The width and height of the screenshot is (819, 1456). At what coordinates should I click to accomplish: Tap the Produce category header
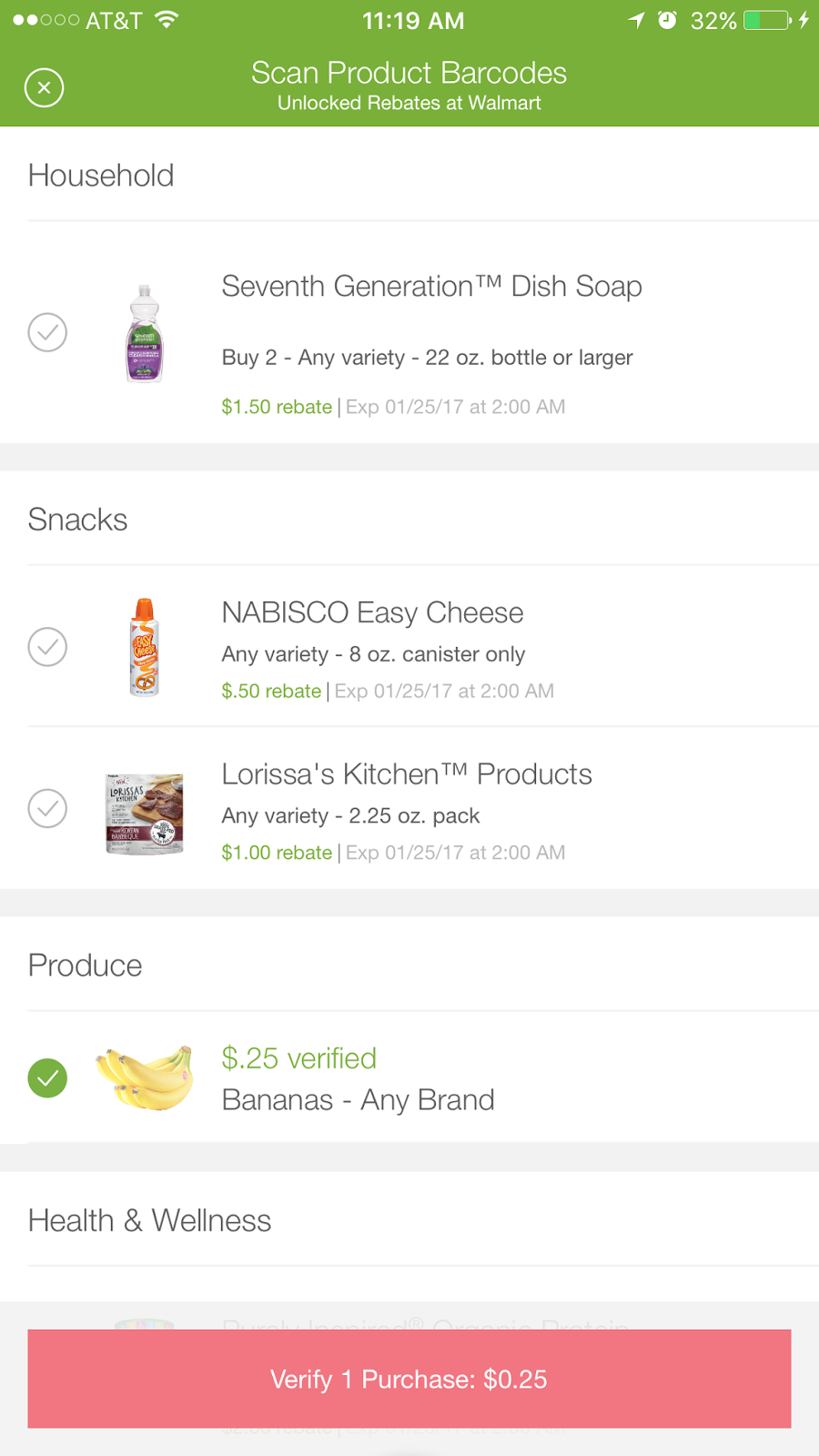pos(86,966)
